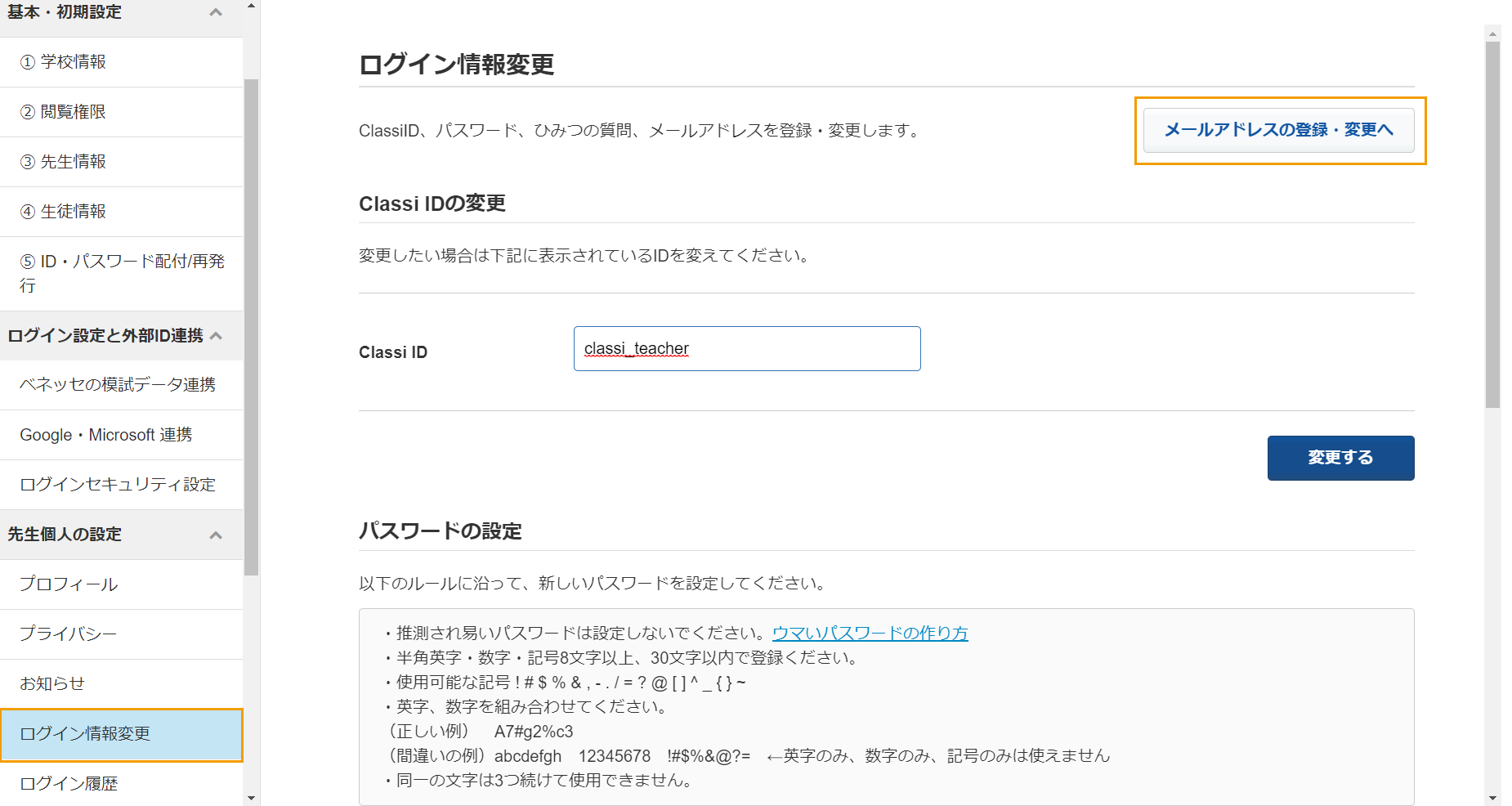1512x806 pixels.
Task: Click the main page scrollbar thumb
Action: click(x=1493, y=224)
